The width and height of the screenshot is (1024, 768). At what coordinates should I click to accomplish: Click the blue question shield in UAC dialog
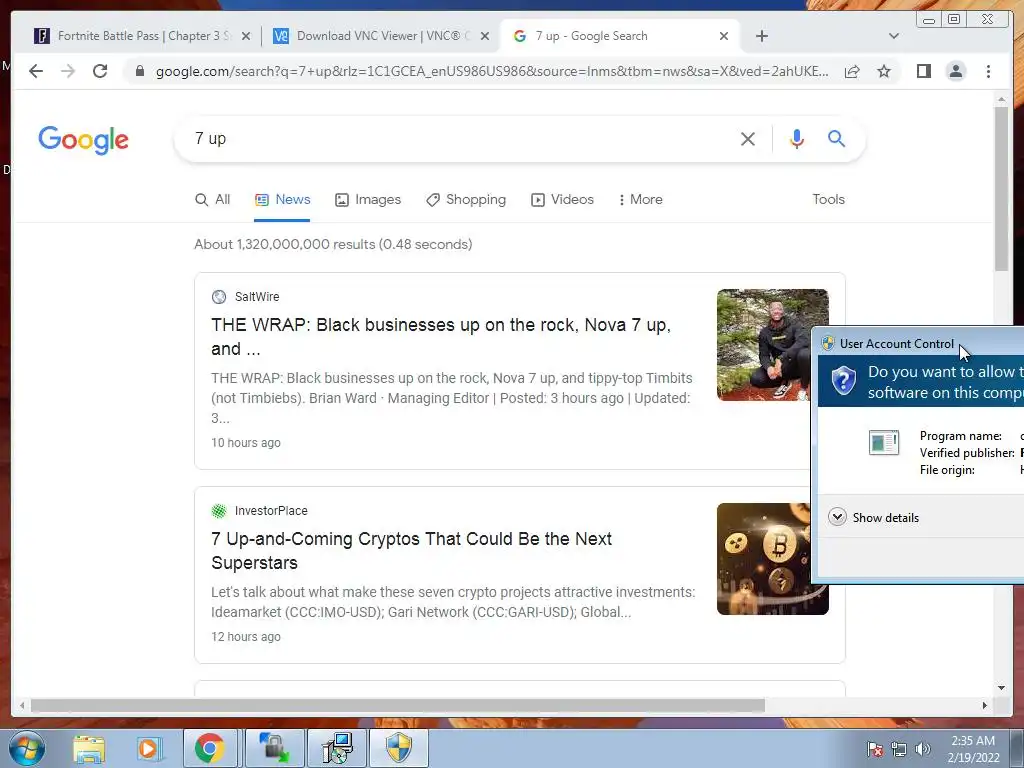click(x=843, y=381)
